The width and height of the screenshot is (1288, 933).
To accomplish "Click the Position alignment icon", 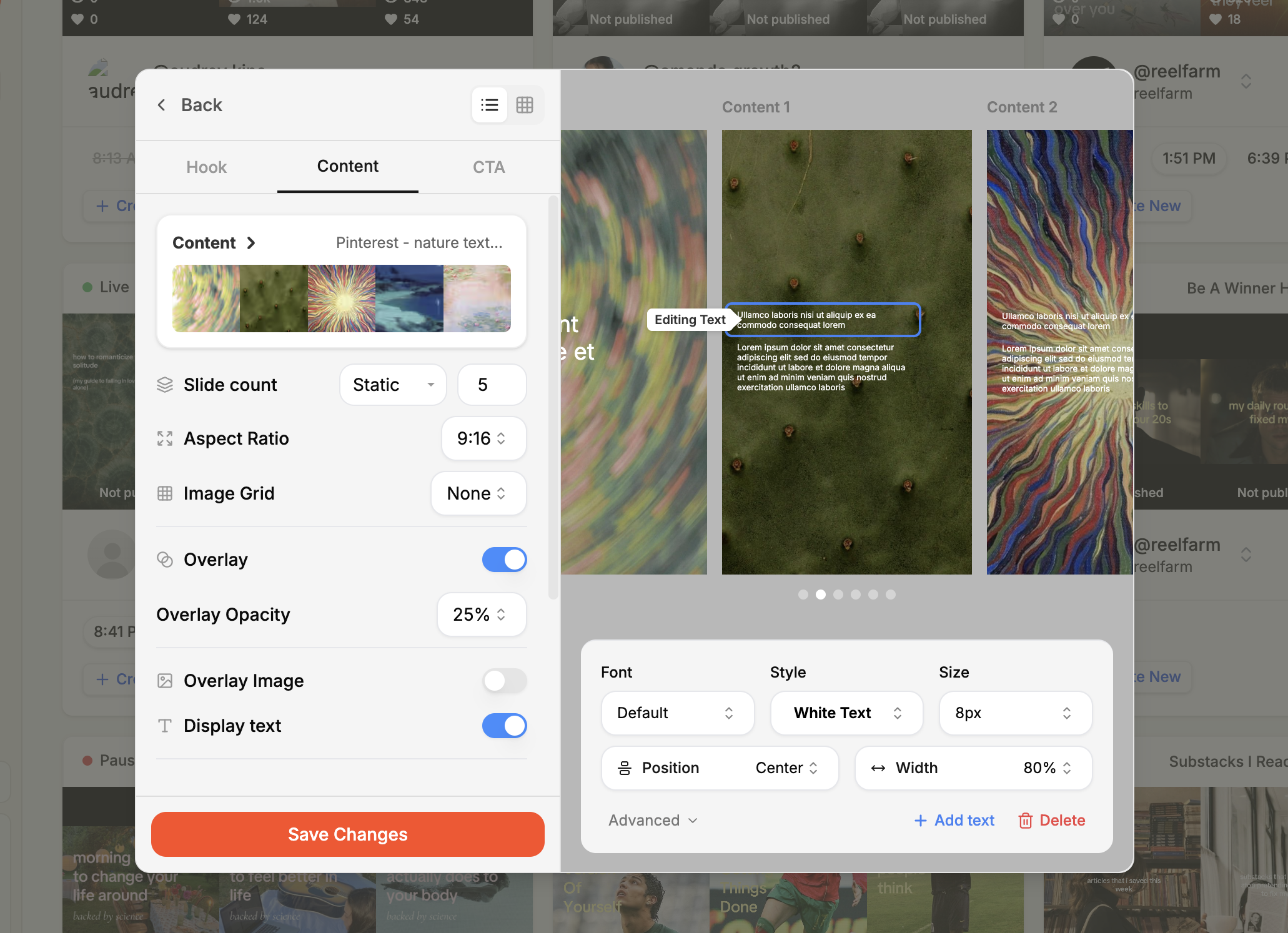I will tap(625, 768).
